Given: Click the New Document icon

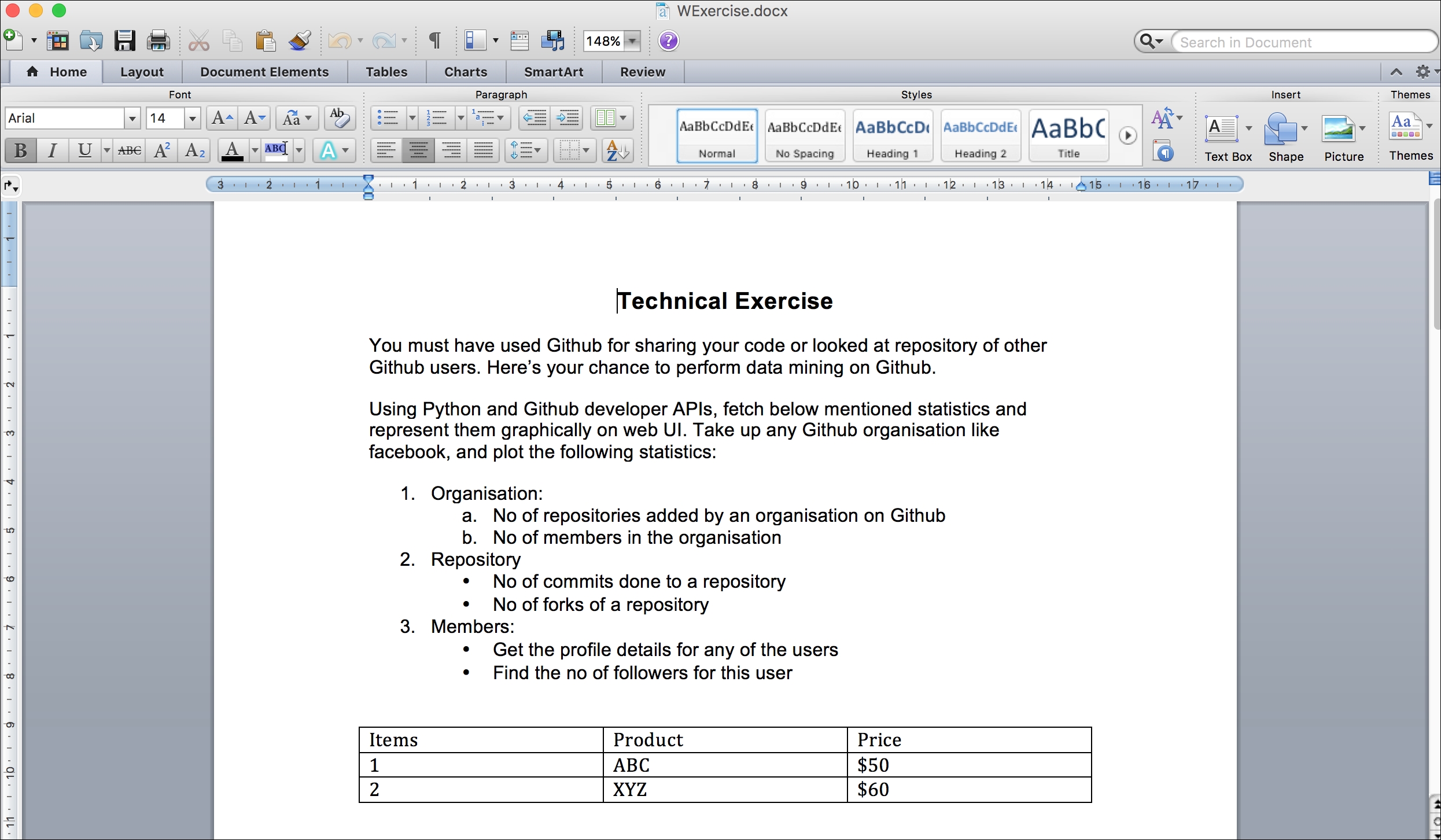Looking at the screenshot, I should (13, 41).
